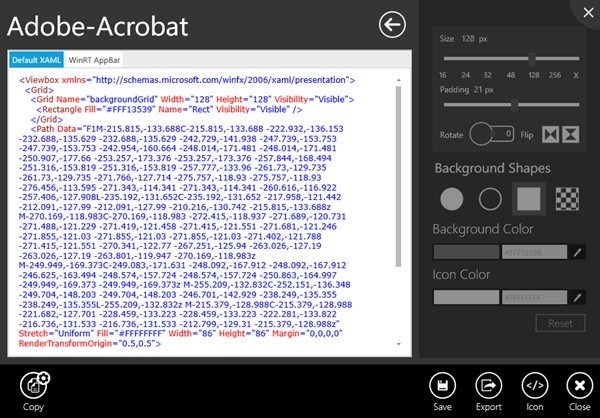The height and width of the screenshot is (418, 600).
Task: Click the Rotate dial knob
Action: click(481, 134)
